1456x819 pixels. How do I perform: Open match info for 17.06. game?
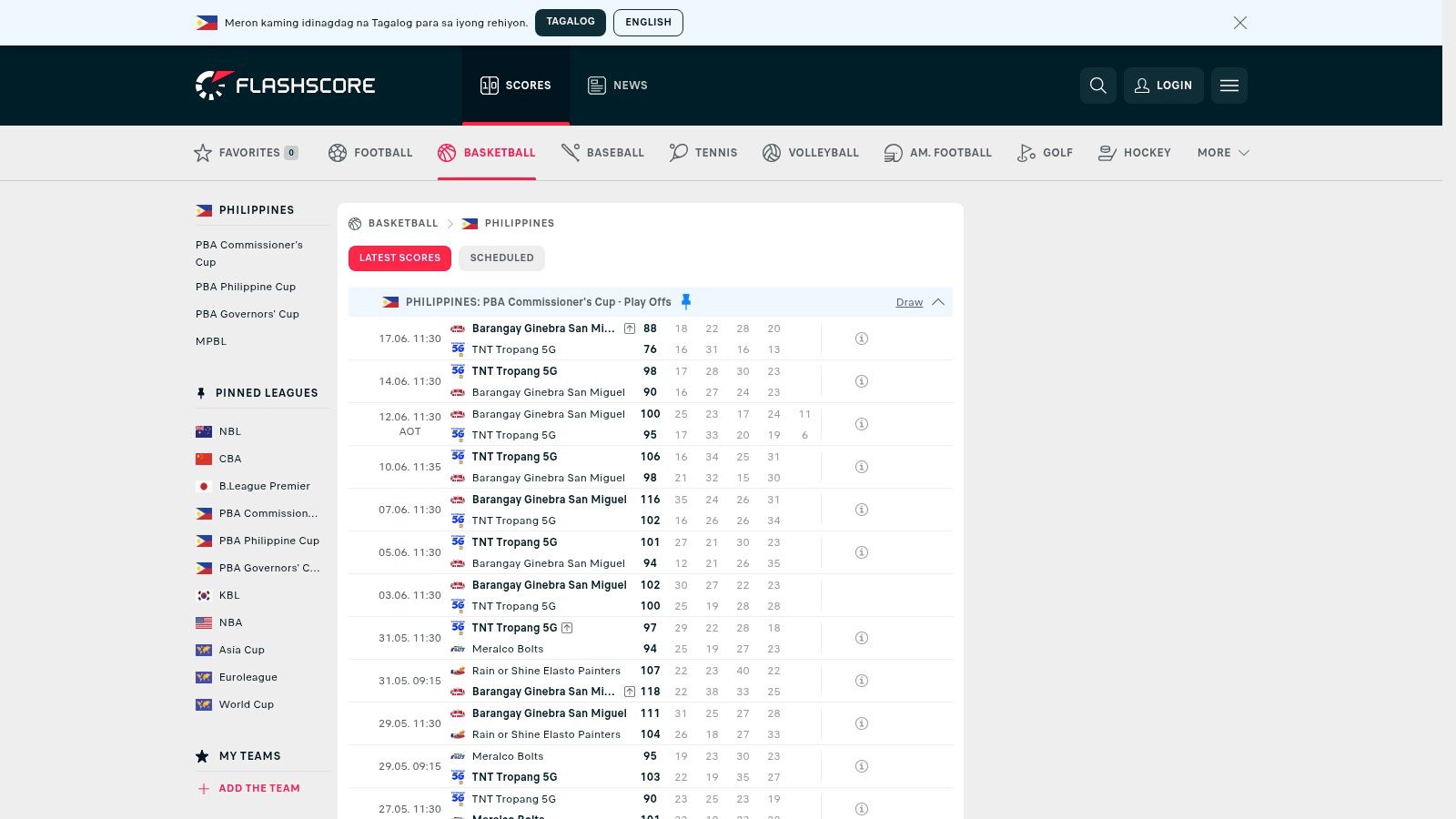click(862, 339)
